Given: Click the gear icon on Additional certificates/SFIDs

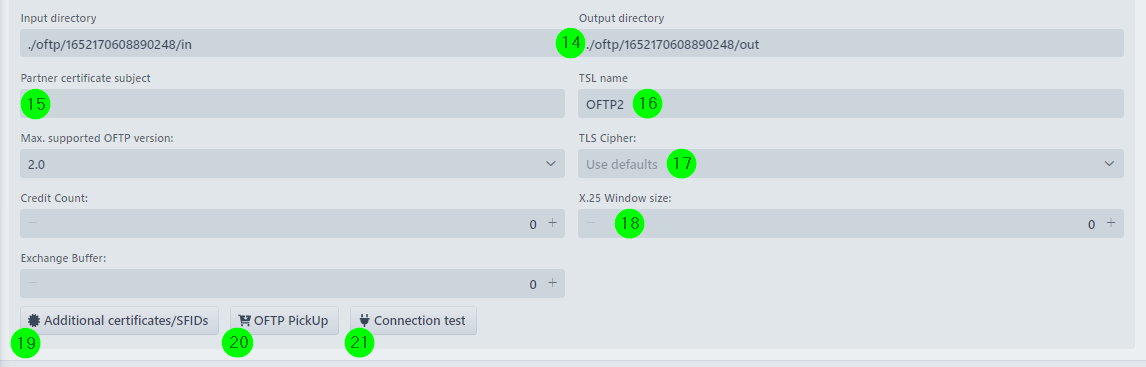Looking at the screenshot, I should 34,320.
